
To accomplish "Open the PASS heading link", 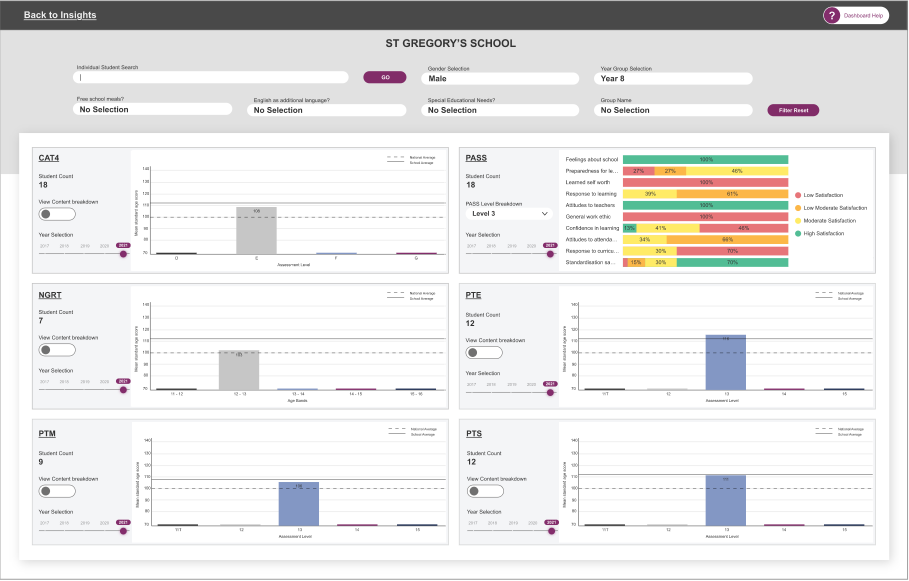I will (x=476, y=158).
